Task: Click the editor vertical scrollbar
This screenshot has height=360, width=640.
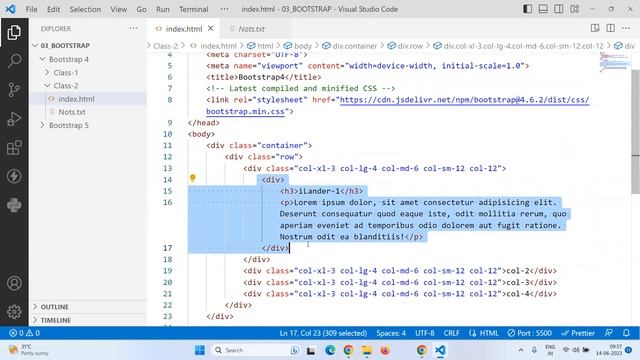Action: [x=636, y=131]
